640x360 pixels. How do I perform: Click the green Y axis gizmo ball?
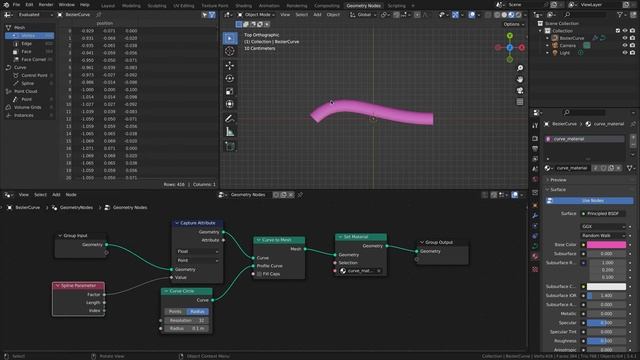click(510, 36)
